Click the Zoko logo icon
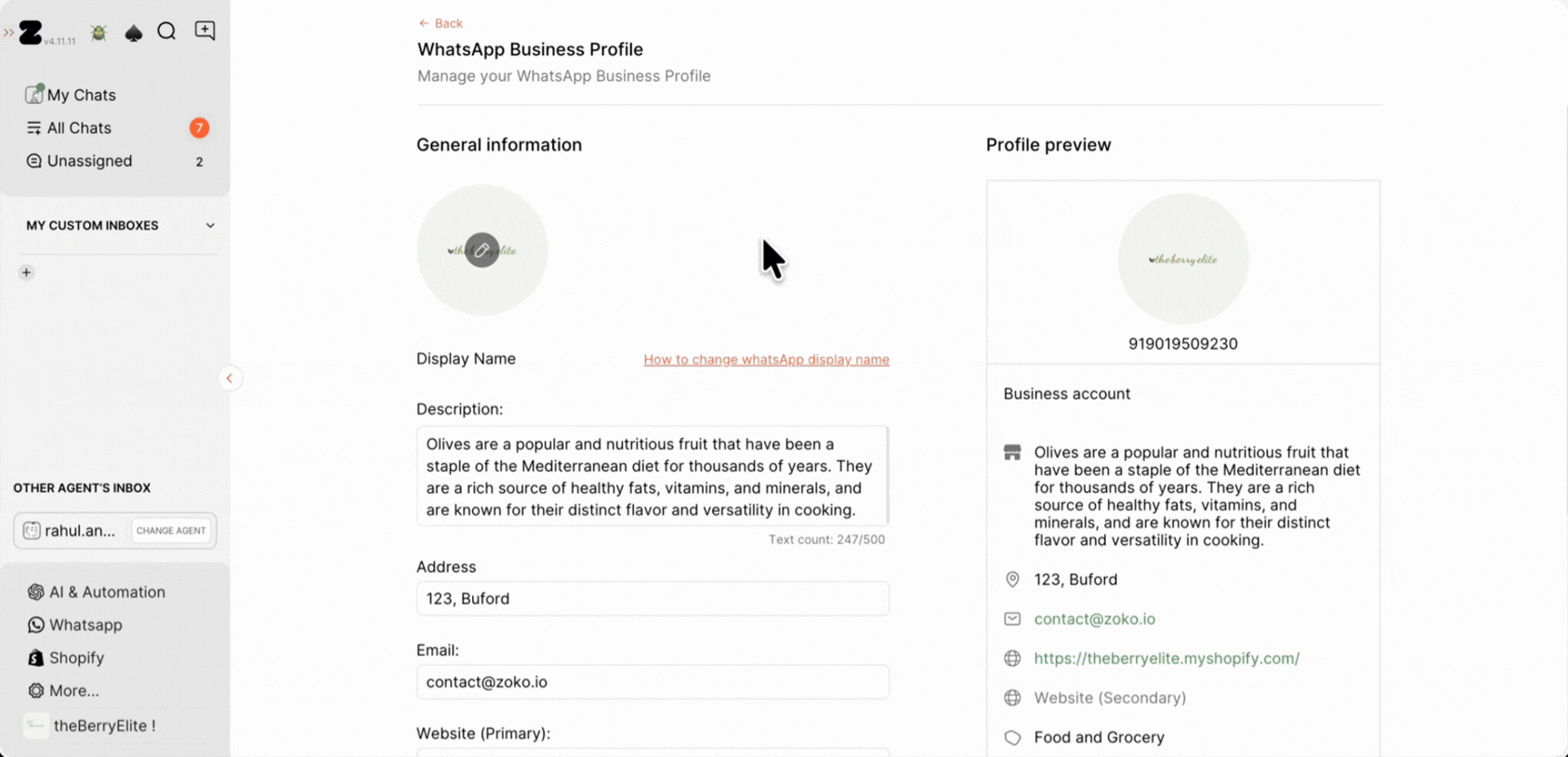This screenshot has width=1568, height=757. click(x=32, y=33)
